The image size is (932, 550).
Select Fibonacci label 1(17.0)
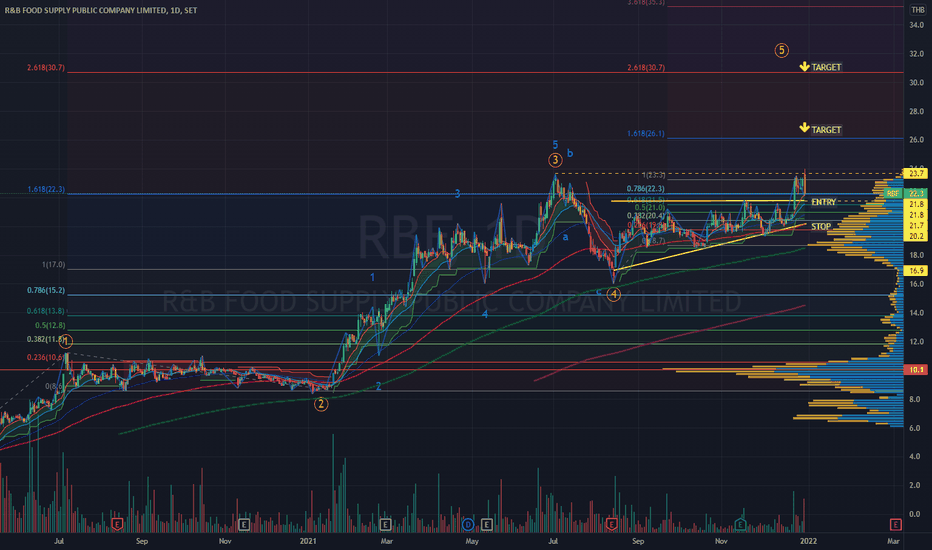click(53, 265)
